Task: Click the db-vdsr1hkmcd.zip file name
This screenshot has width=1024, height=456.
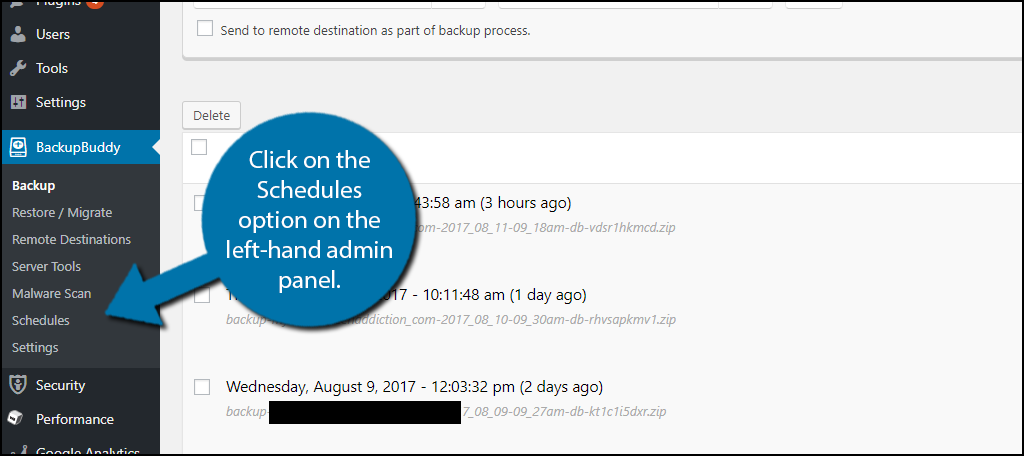Action: pyautogui.click(x=545, y=228)
